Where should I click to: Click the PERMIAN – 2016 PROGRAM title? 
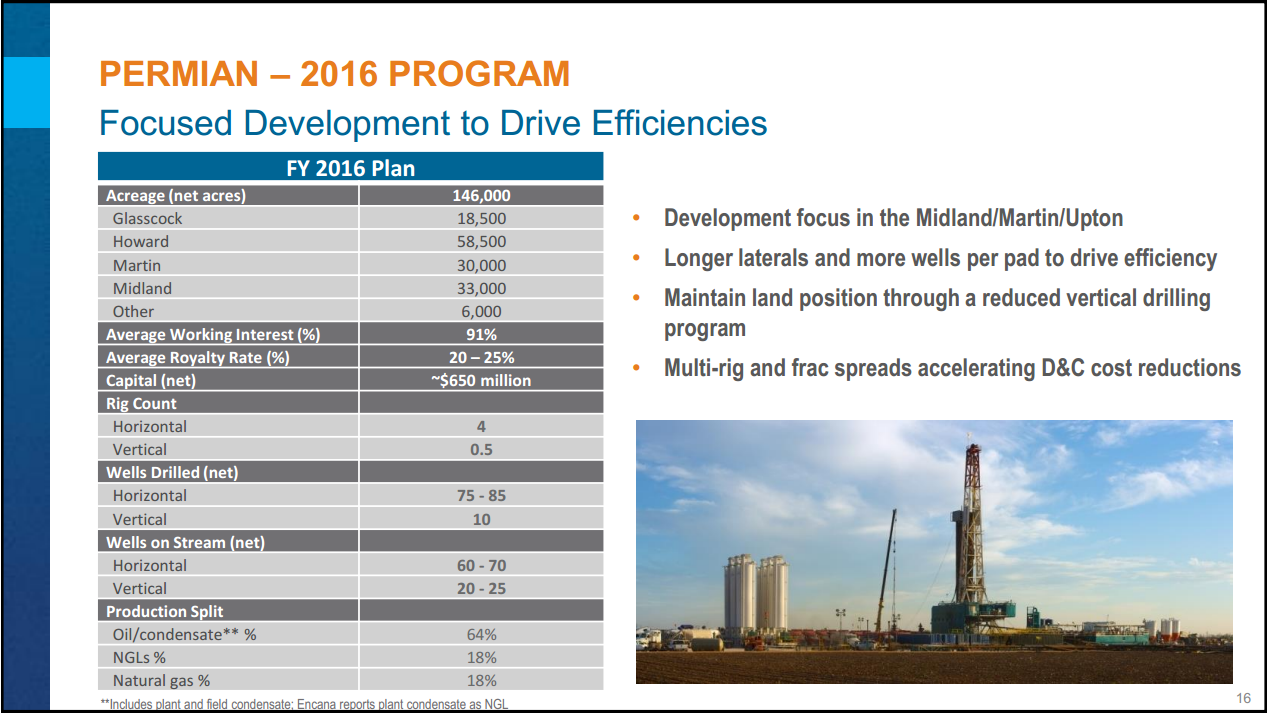[335, 74]
